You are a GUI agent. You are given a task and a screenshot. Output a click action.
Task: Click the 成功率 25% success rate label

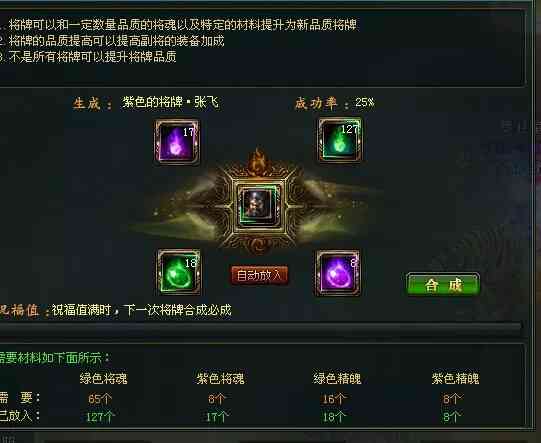[x=335, y=103]
